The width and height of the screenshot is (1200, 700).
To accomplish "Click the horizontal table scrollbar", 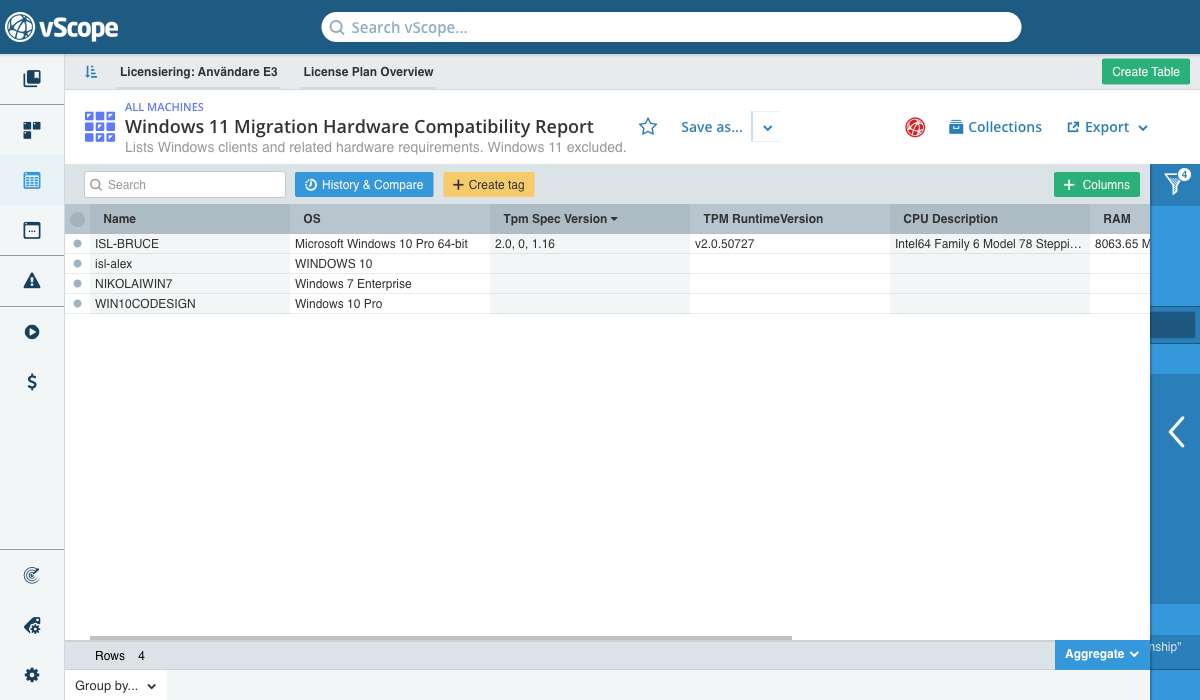I will [x=441, y=638].
